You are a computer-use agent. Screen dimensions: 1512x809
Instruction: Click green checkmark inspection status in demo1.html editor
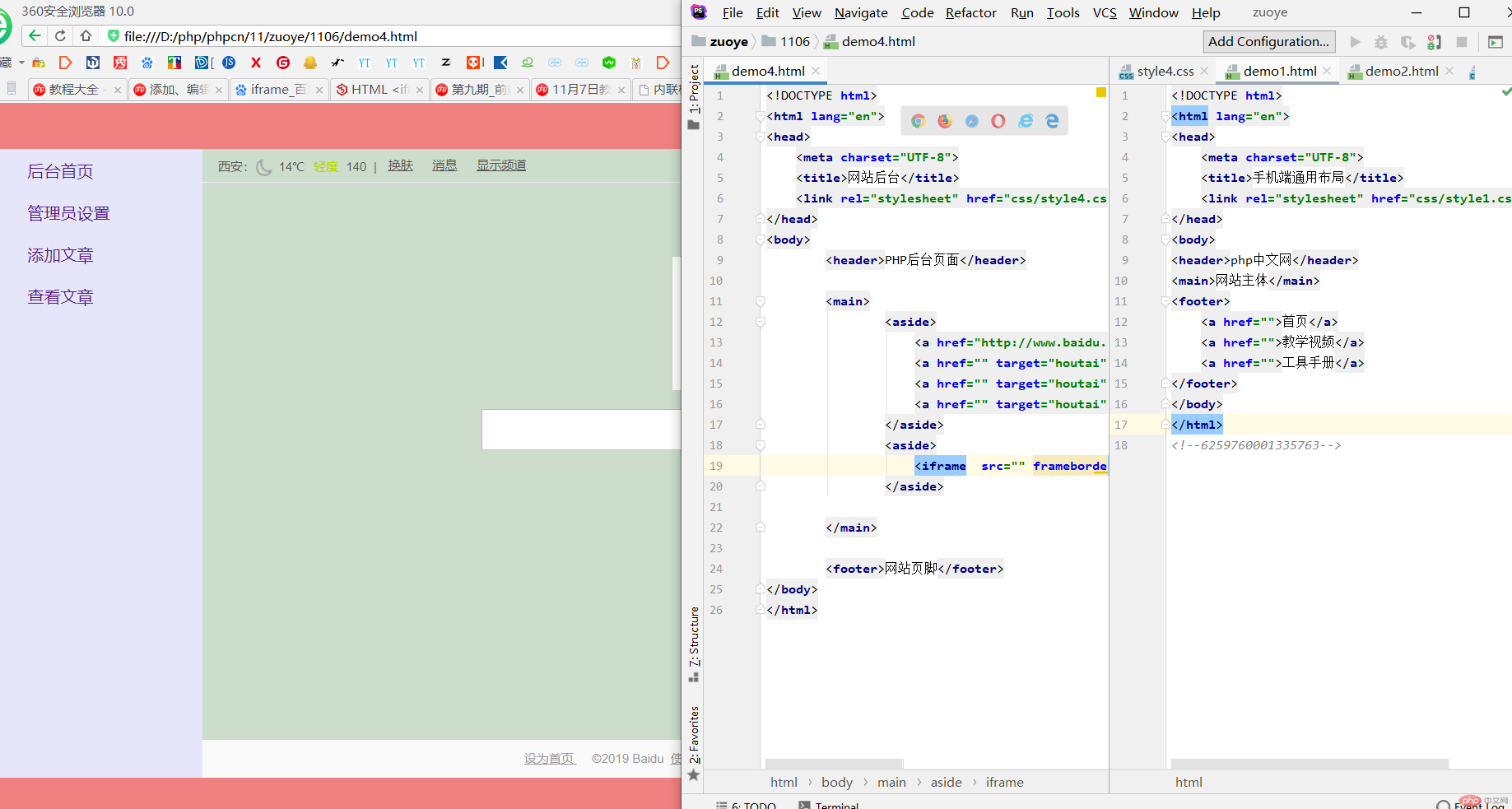[x=1505, y=92]
